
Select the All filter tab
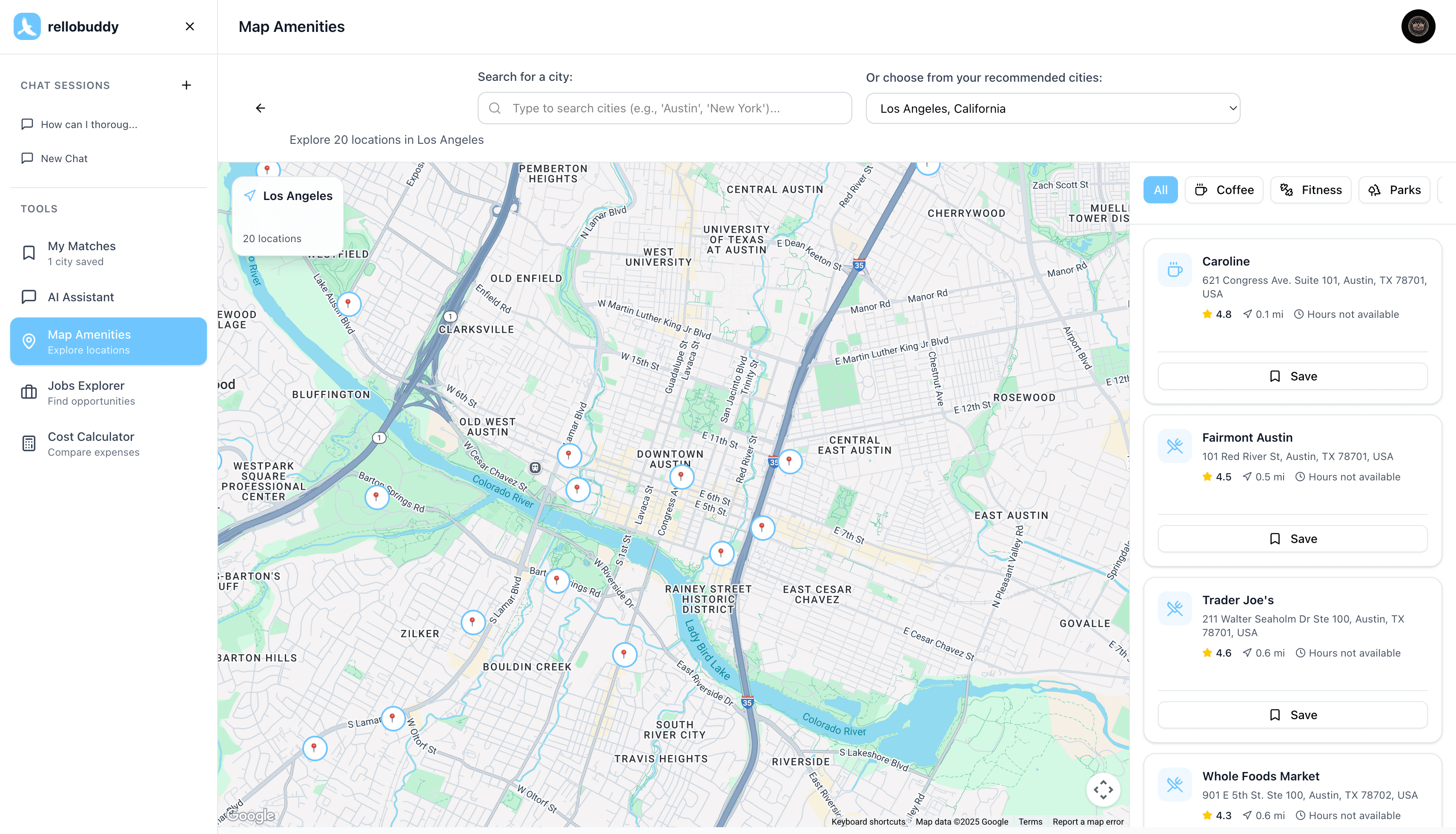pyautogui.click(x=1161, y=190)
